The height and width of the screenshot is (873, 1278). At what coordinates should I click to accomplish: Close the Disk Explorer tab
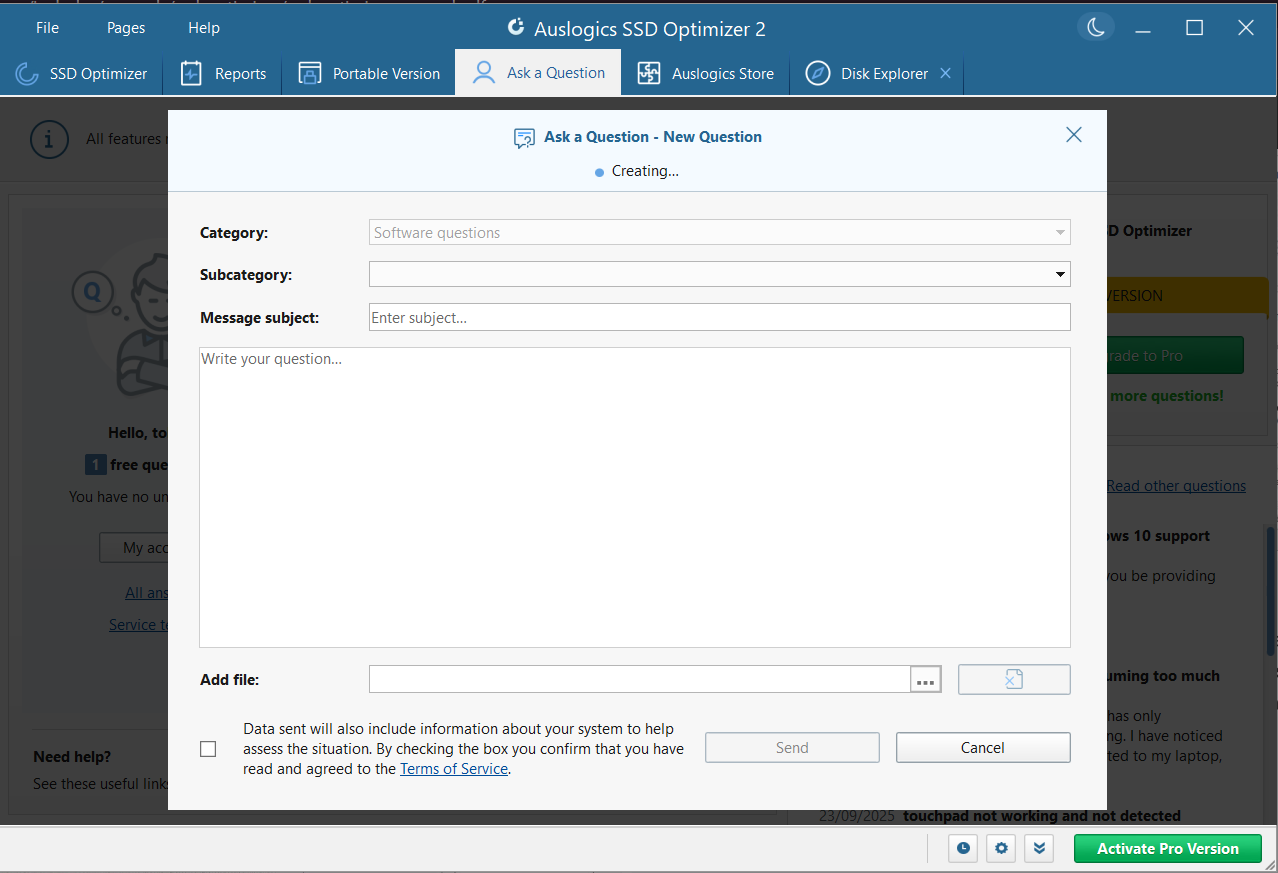945,73
